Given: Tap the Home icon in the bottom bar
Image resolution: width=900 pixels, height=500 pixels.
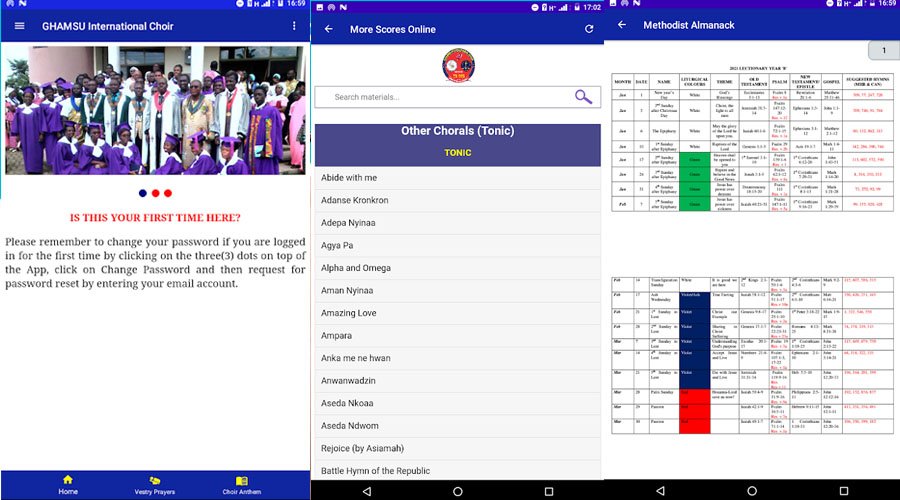Looking at the screenshot, I should tap(68, 485).
